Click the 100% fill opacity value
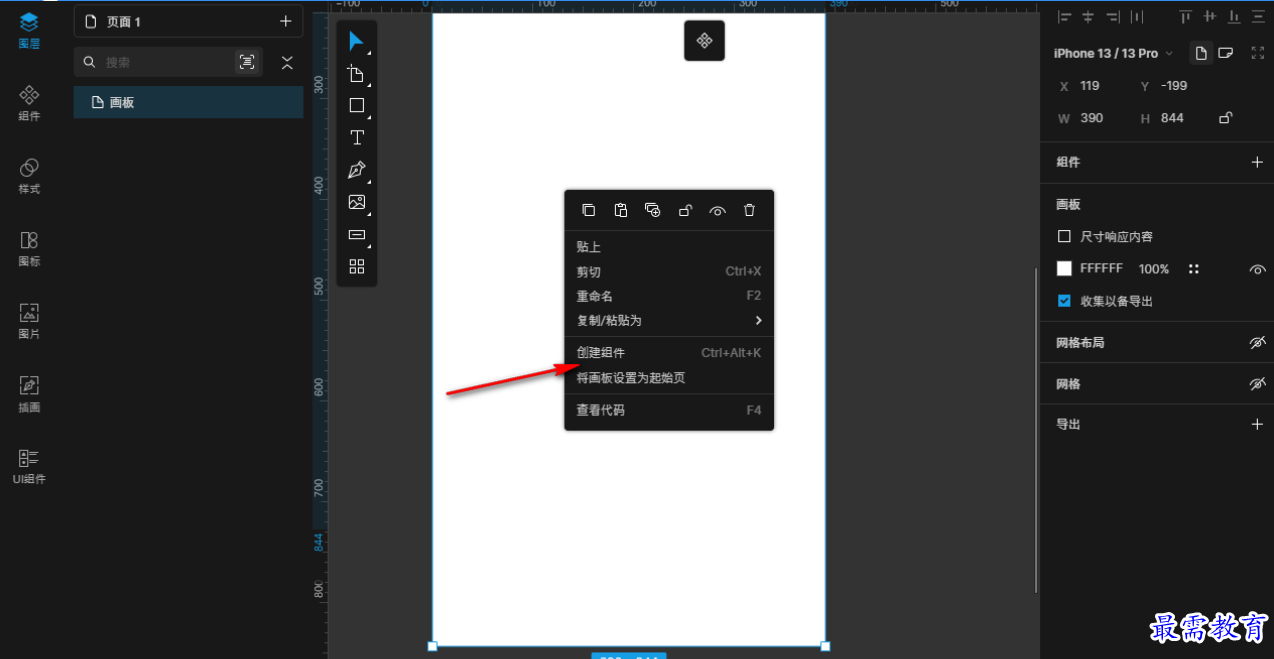The height and width of the screenshot is (659, 1274). [1154, 269]
